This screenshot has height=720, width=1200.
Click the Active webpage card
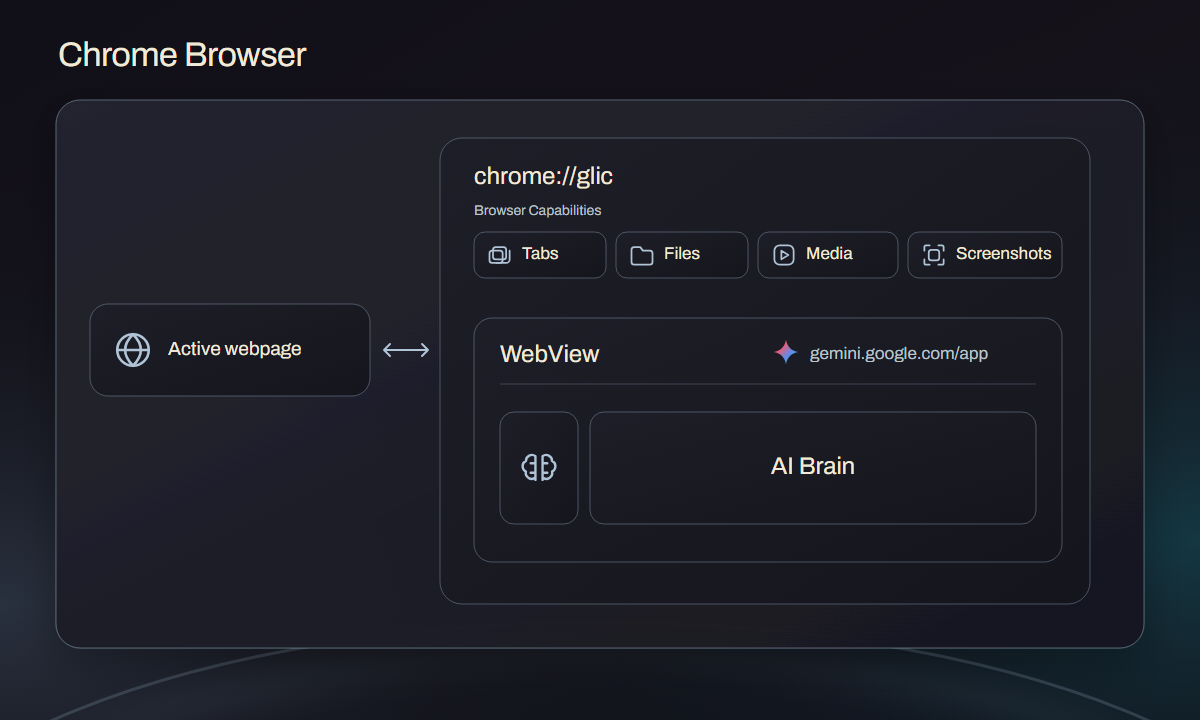(230, 350)
